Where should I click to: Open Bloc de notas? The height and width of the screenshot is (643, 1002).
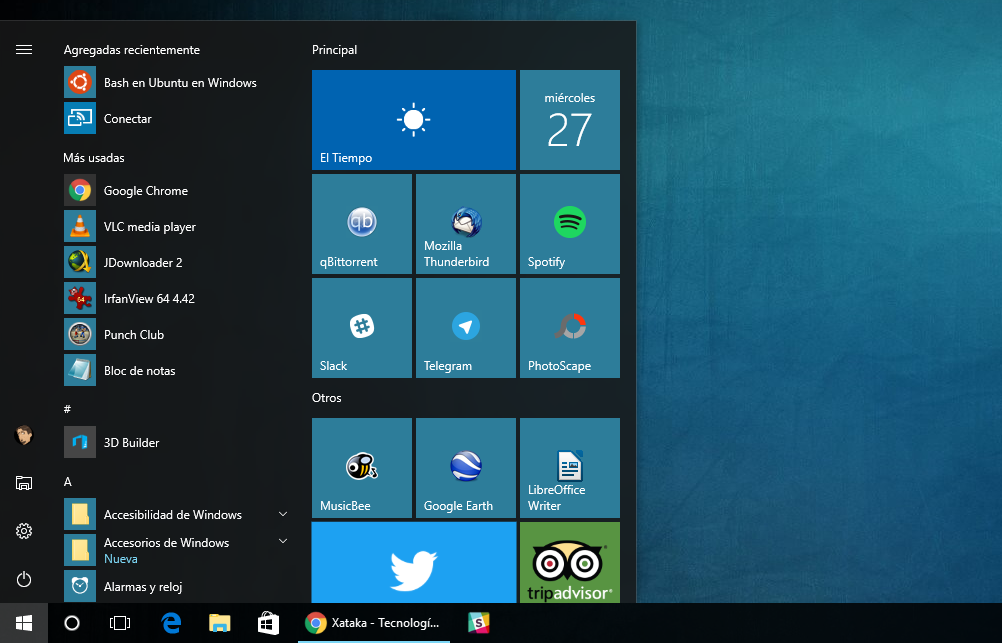[176, 371]
